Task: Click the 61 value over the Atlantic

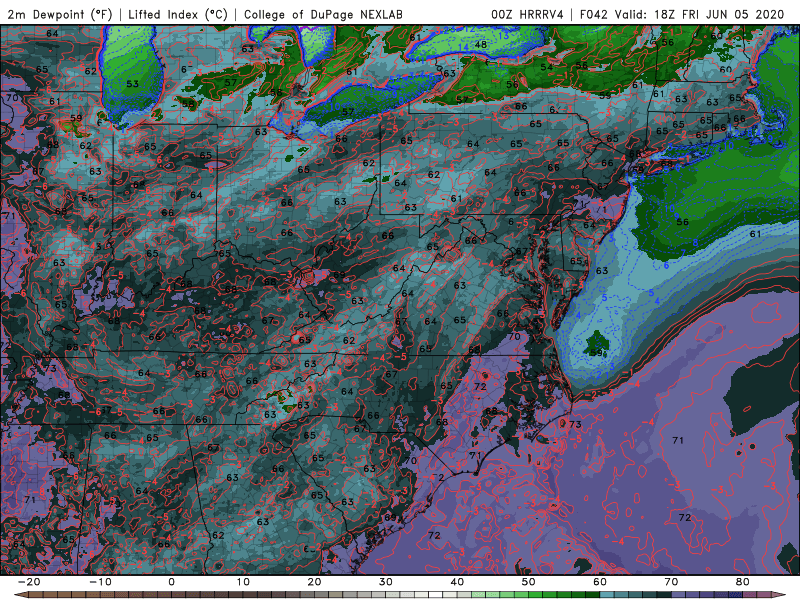Action: [756, 234]
